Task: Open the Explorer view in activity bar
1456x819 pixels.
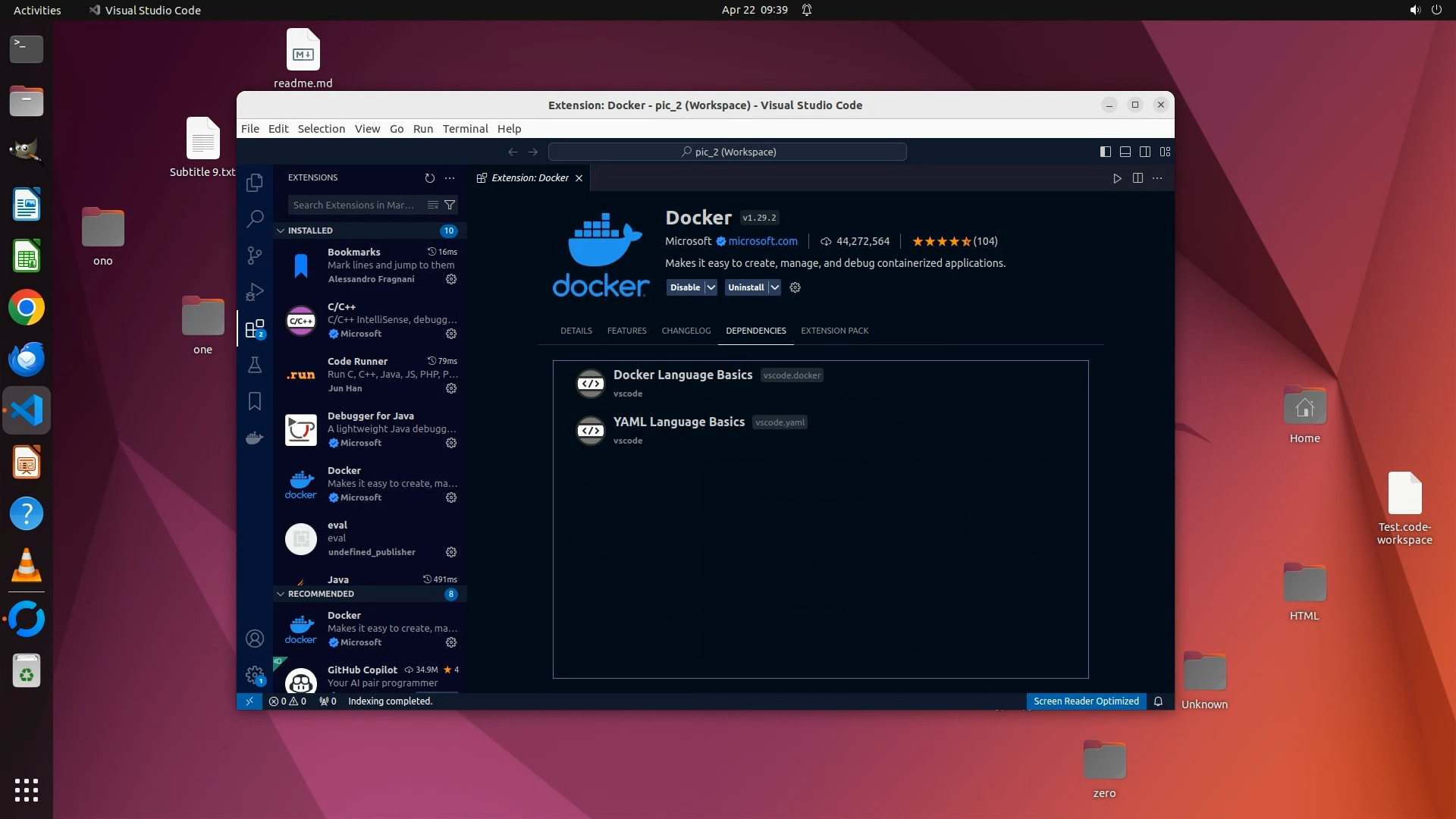Action: click(x=255, y=183)
